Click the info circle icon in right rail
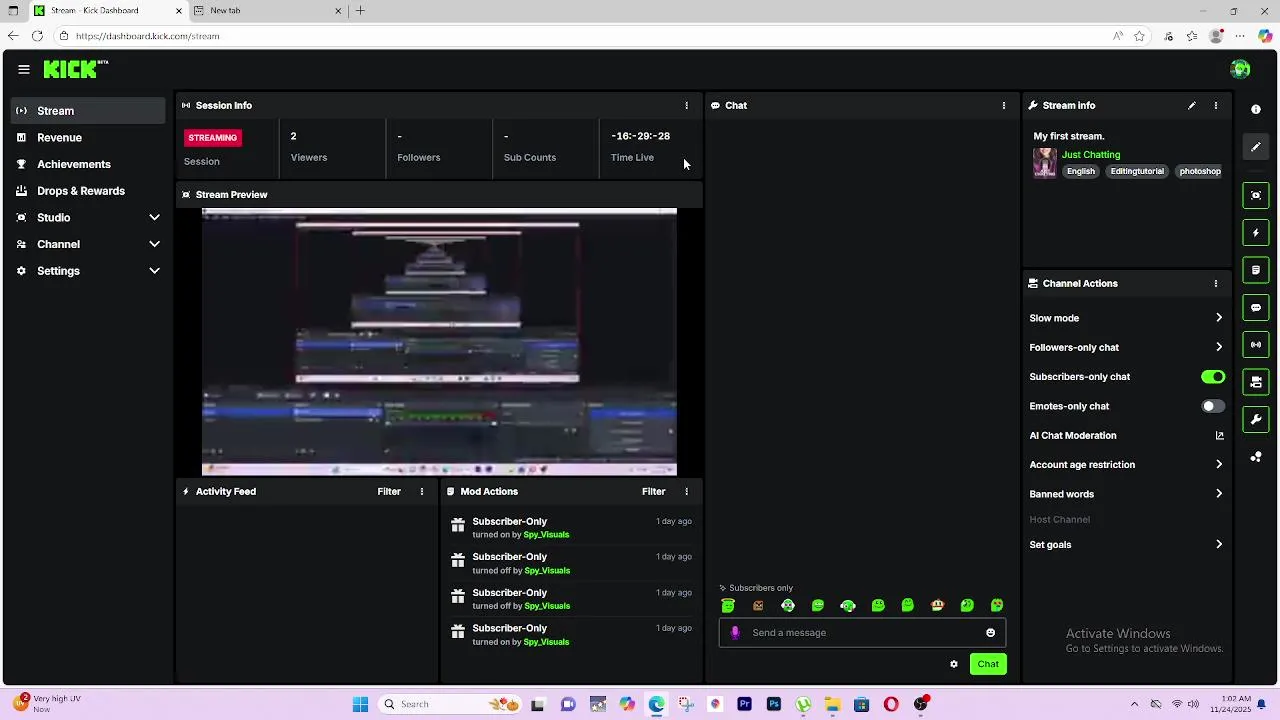 click(x=1256, y=109)
